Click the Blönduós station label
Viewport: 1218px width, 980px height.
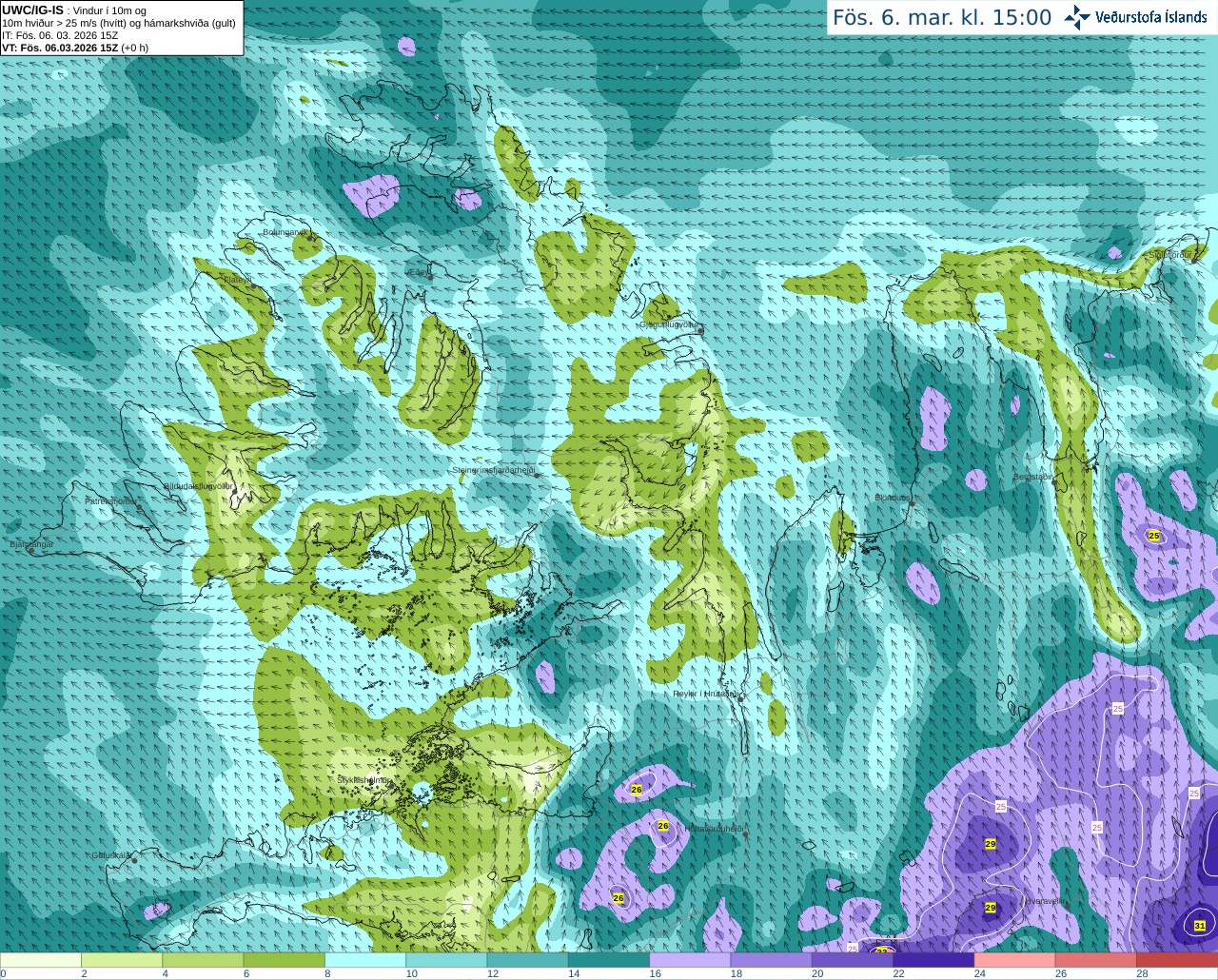tap(893, 498)
